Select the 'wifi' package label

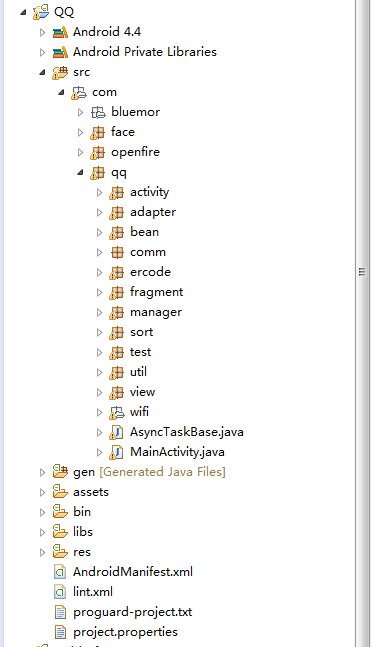tap(139, 412)
